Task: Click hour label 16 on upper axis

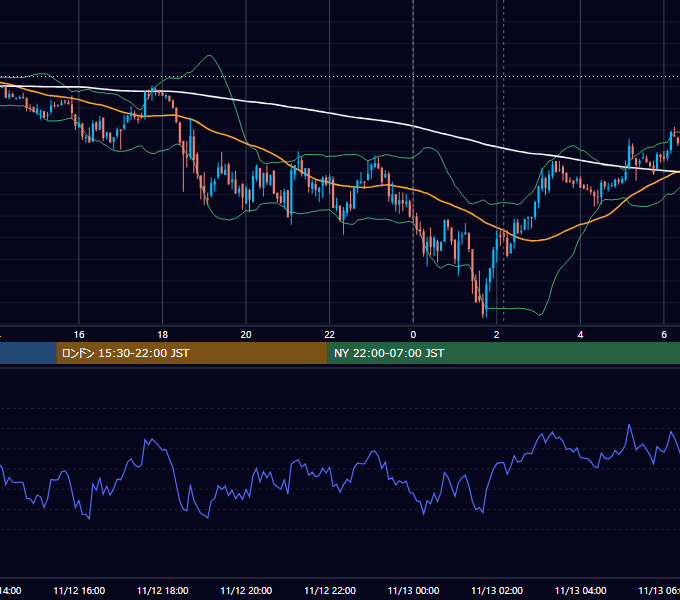Action: pos(79,335)
